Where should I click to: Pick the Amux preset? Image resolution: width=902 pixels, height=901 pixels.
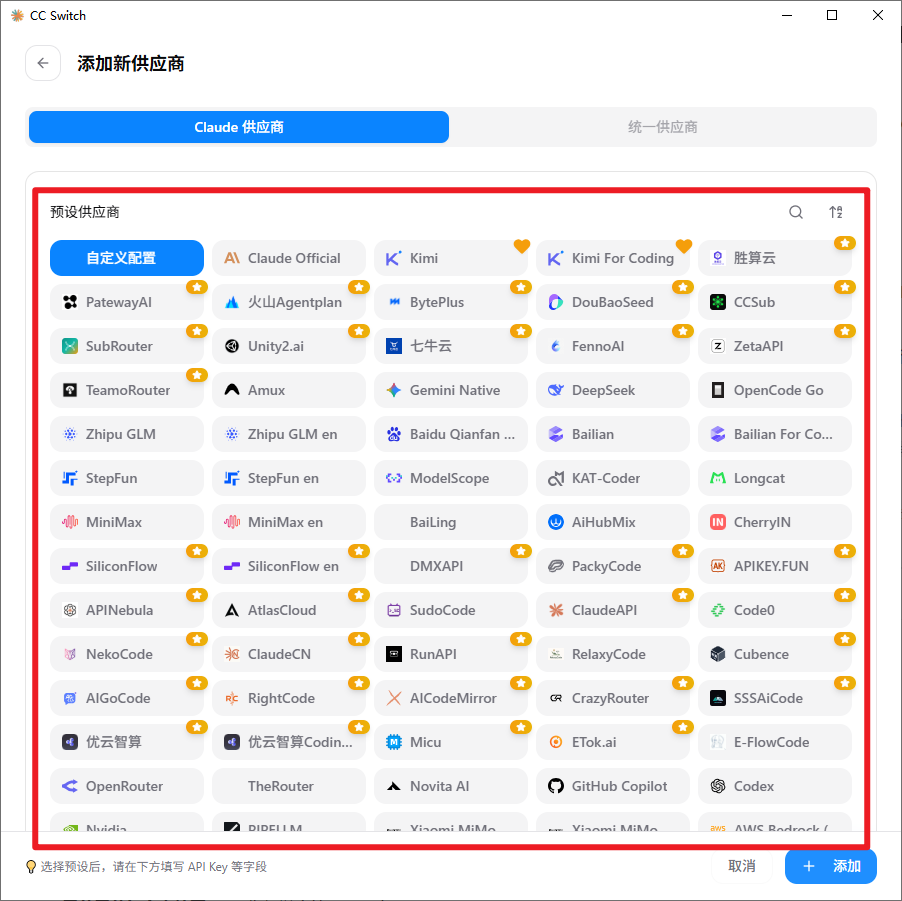click(x=289, y=390)
